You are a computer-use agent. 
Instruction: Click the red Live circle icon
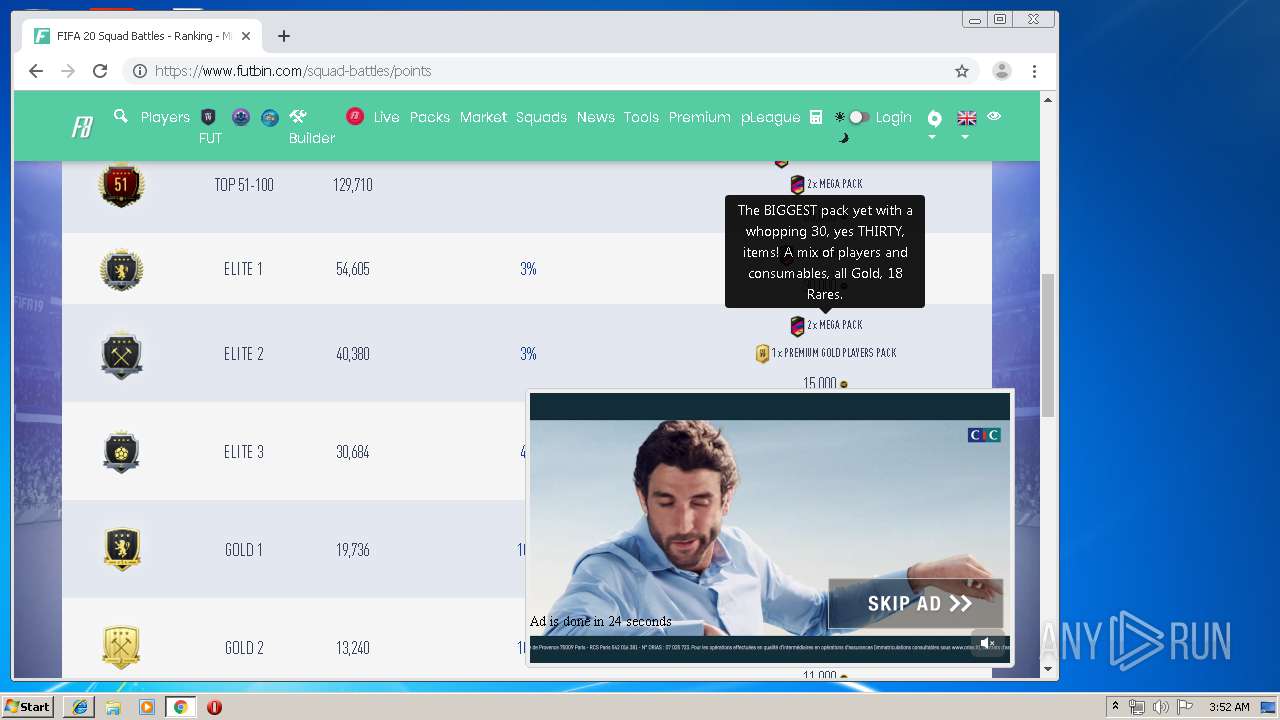point(355,117)
